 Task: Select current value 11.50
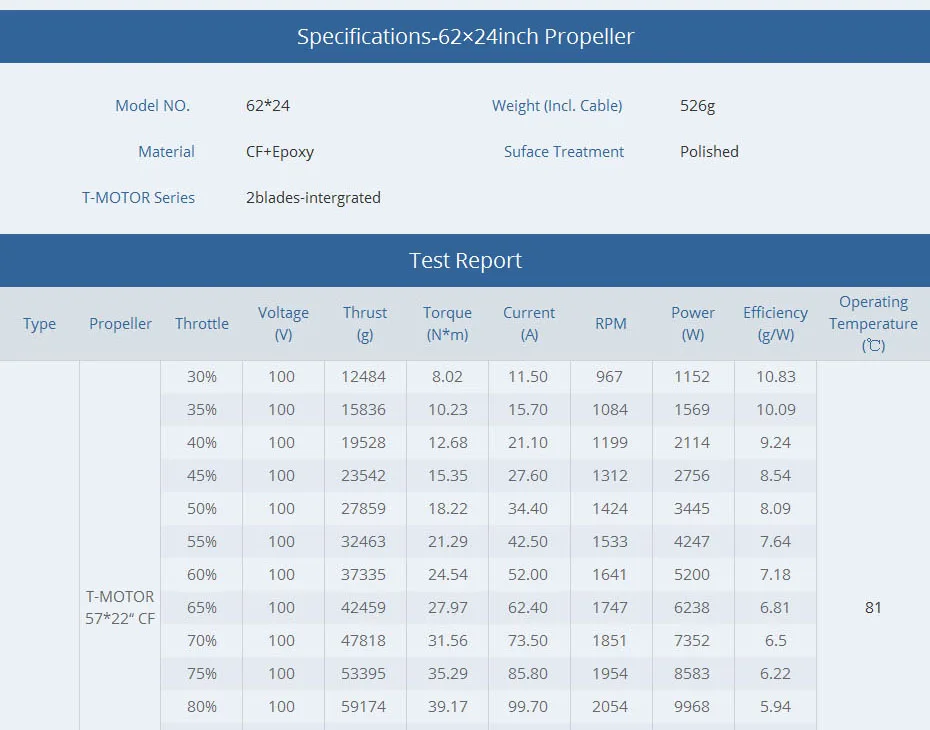(528, 377)
